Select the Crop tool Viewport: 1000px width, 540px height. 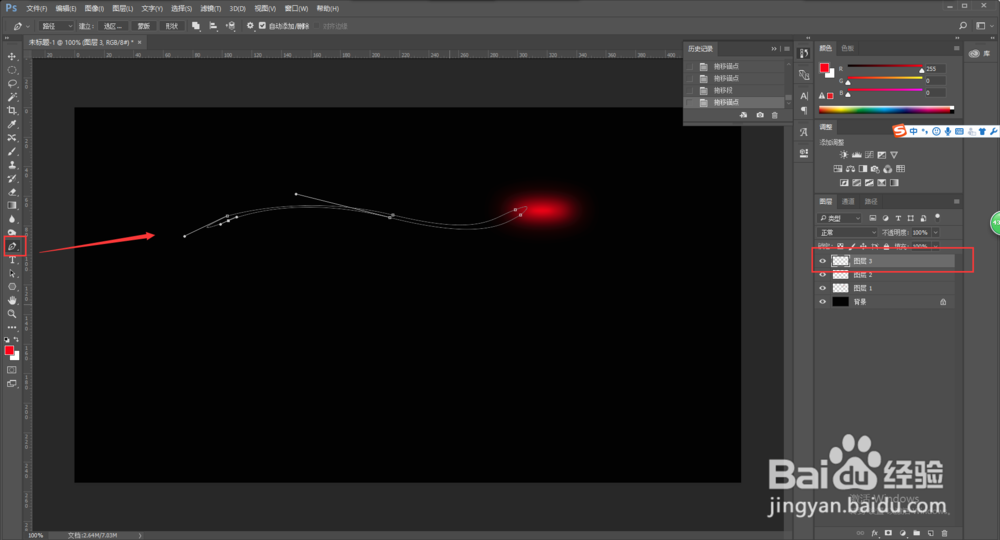coord(11,110)
